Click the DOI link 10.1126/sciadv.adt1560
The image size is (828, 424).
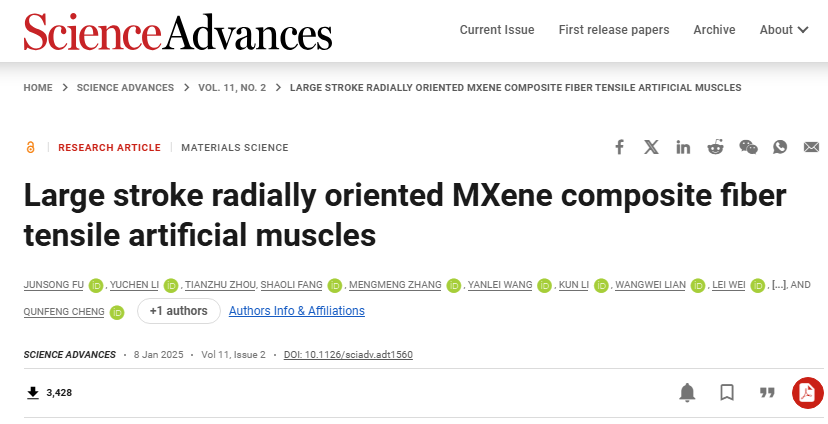[x=348, y=354]
